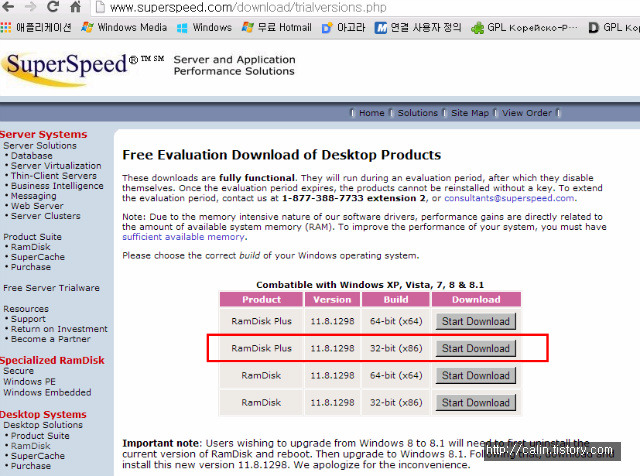The image size is (640, 476).
Task: Open Windows Embedded sidebar link
Action: (x=47, y=392)
